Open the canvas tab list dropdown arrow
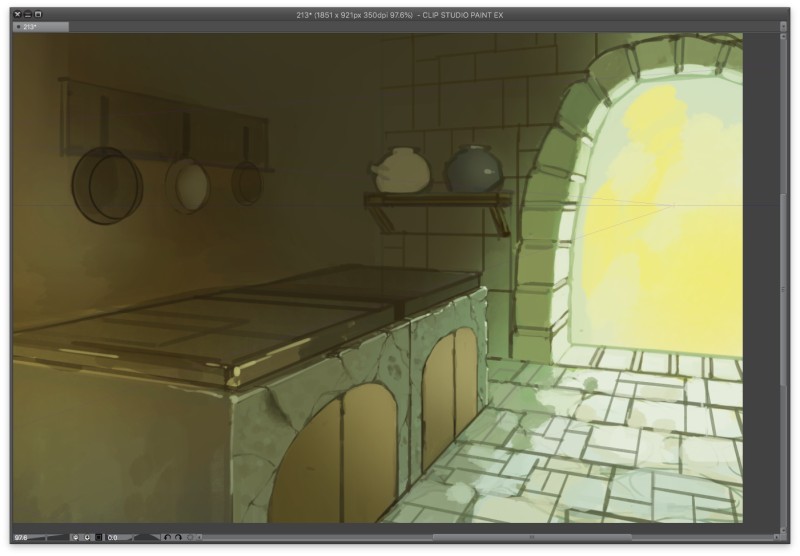Image resolution: width=800 pixels, height=556 pixels. point(783,26)
